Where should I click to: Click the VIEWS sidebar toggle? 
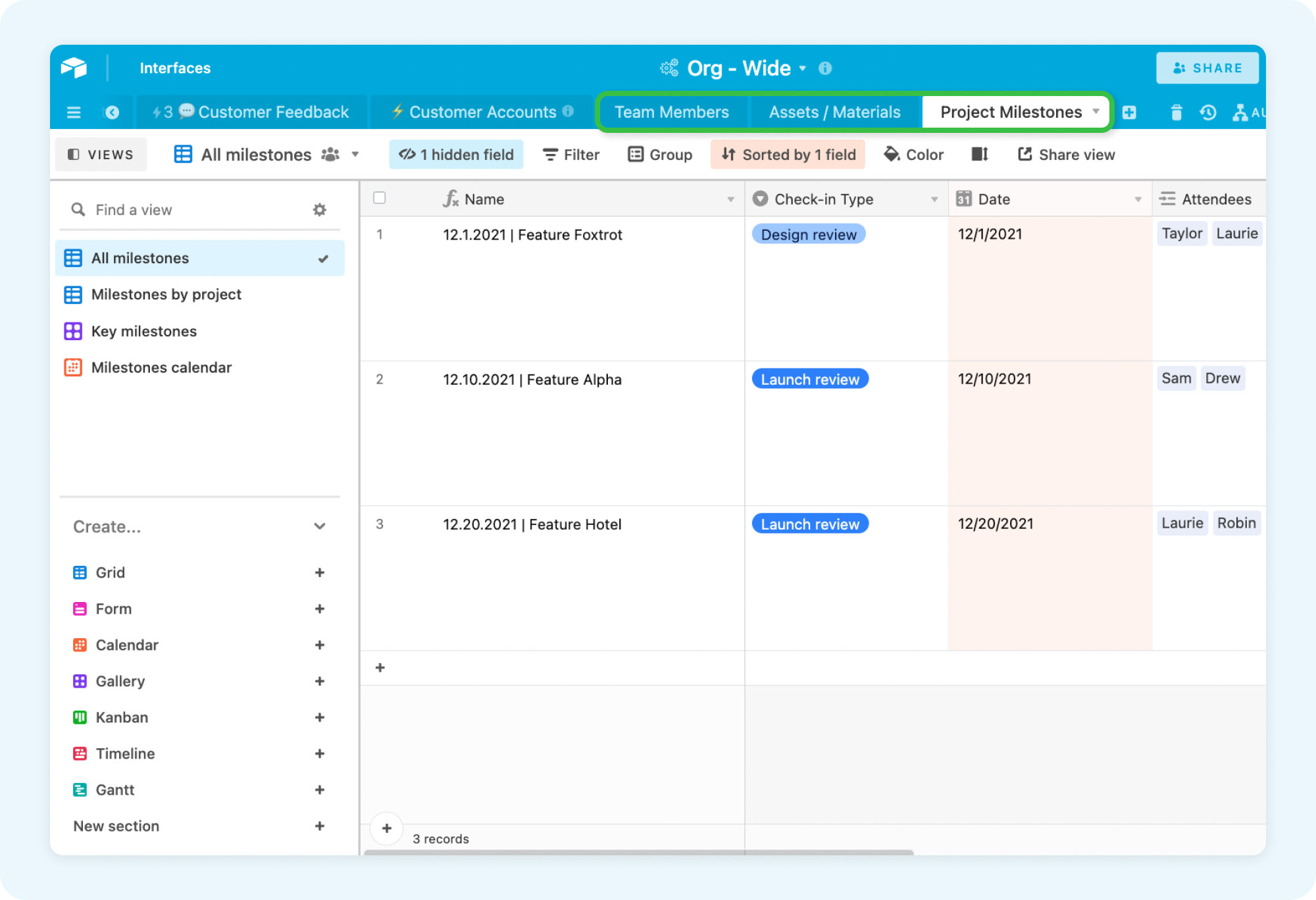click(100, 154)
